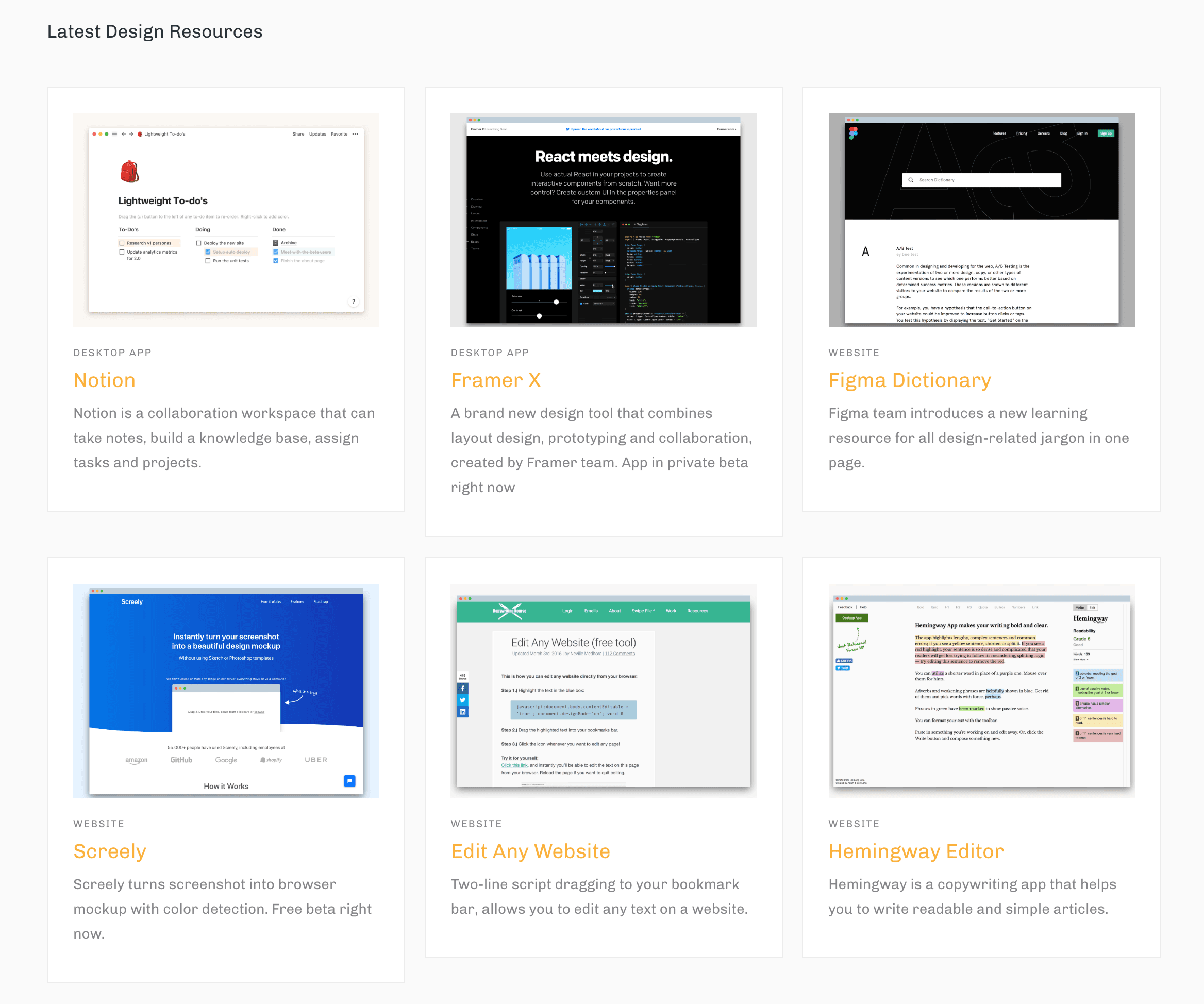Viewport: 1204px width, 1004px height.
Task: Check the 'Deploy the new site' checkbox
Action: [198, 243]
